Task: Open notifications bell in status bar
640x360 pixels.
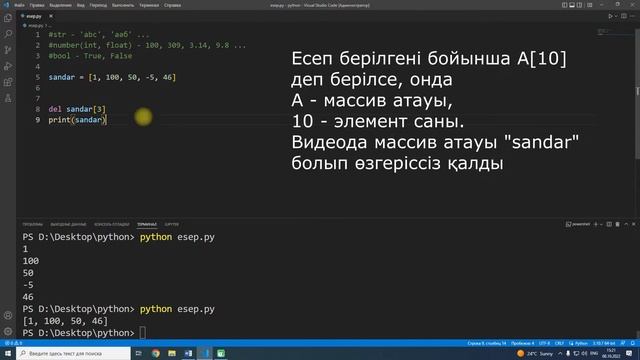Action: click(x=633, y=343)
